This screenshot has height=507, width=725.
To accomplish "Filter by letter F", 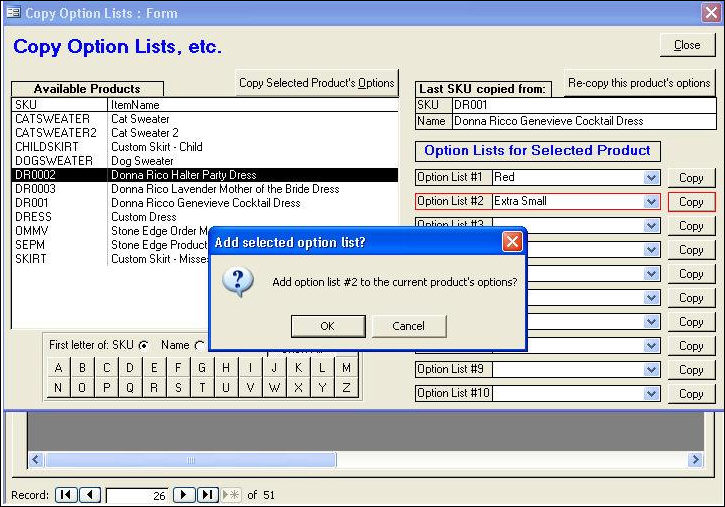I will pos(178,368).
